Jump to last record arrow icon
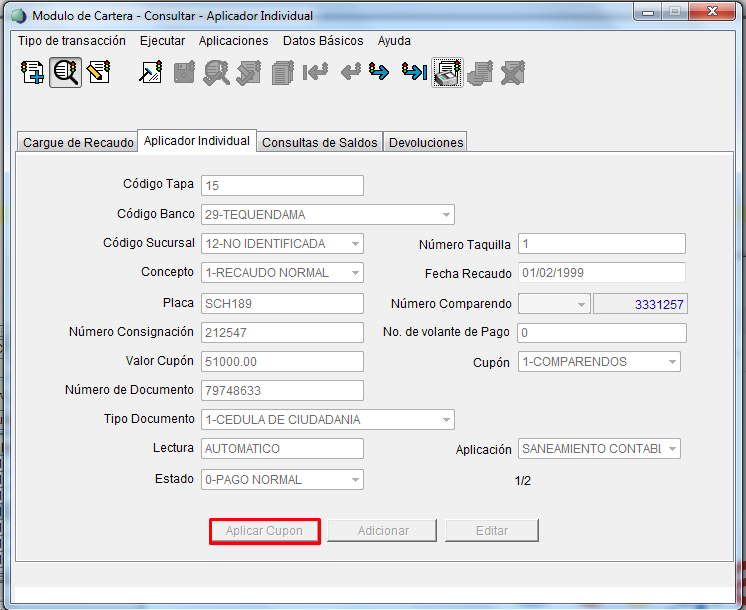The height and width of the screenshot is (610, 746). (414, 72)
